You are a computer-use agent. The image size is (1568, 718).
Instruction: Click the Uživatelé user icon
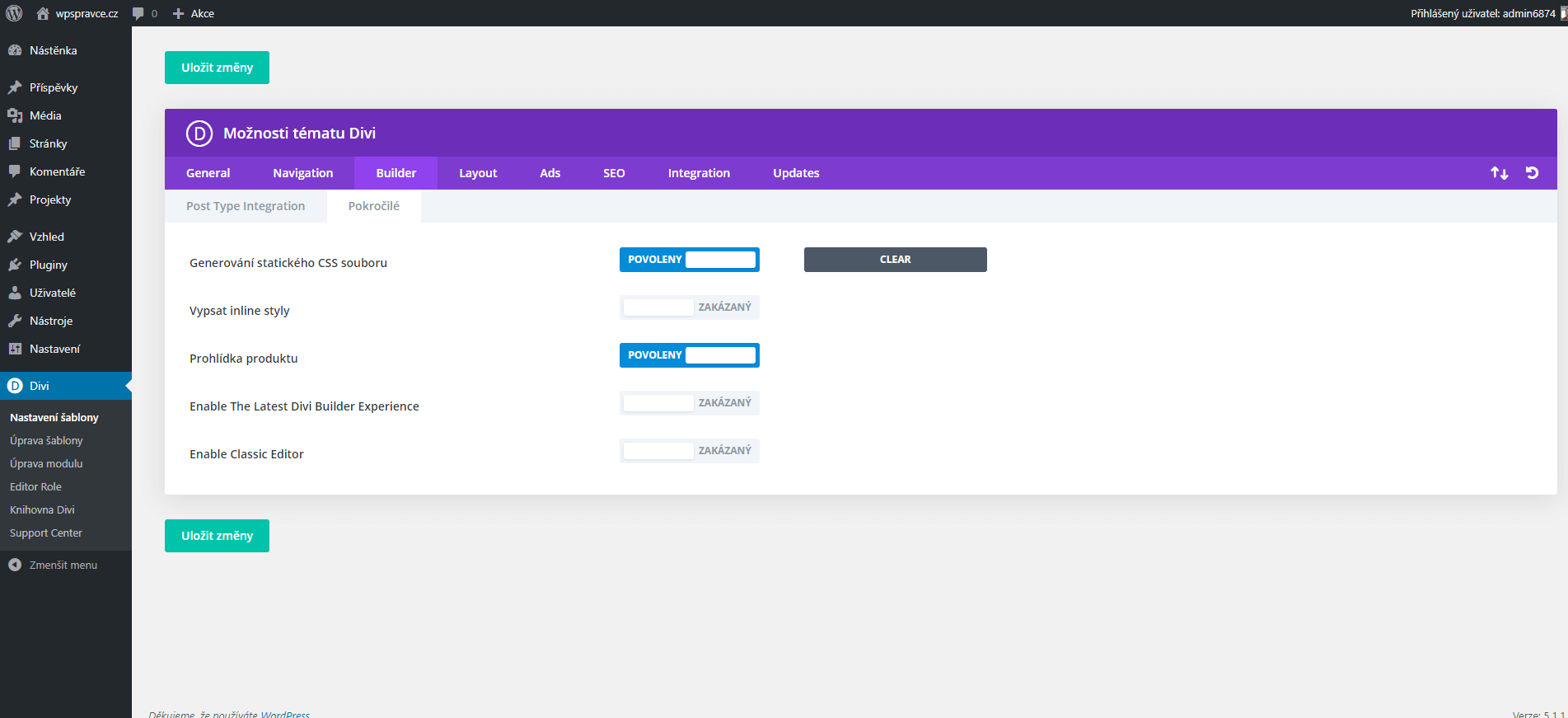click(15, 293)
